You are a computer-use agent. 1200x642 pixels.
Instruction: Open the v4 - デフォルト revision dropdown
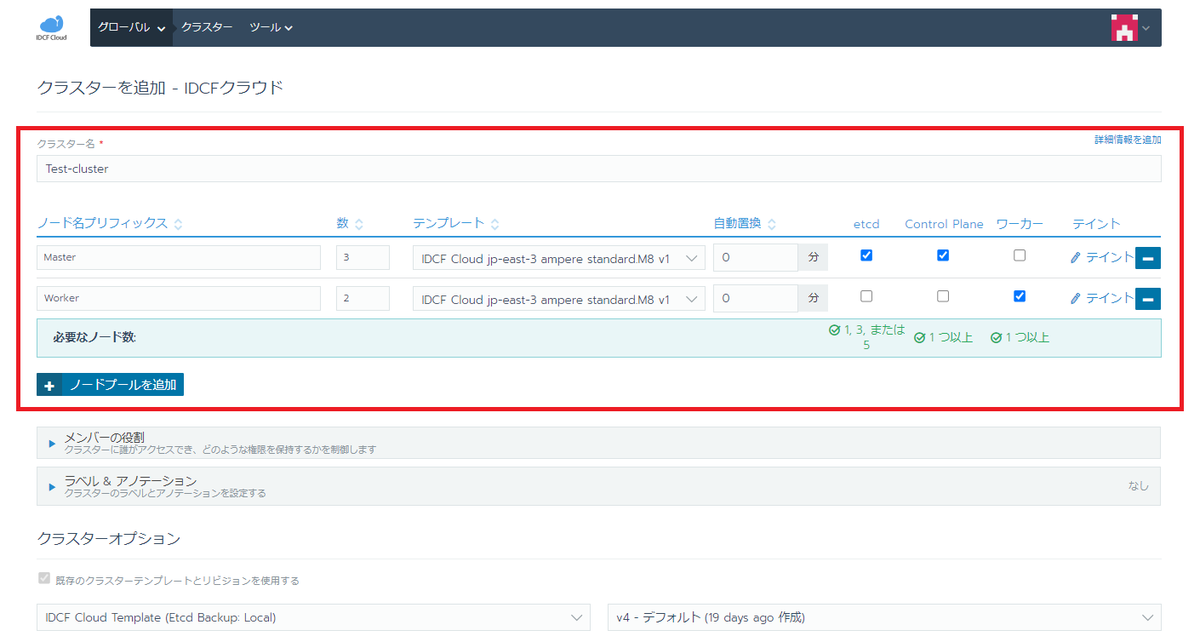[885, 617]
